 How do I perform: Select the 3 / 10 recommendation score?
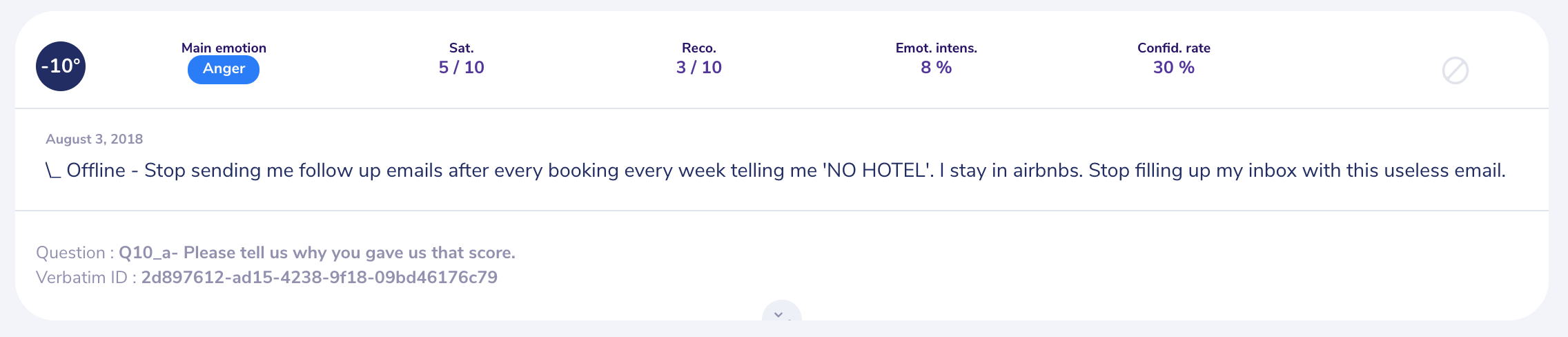click(x=699, y=67)
